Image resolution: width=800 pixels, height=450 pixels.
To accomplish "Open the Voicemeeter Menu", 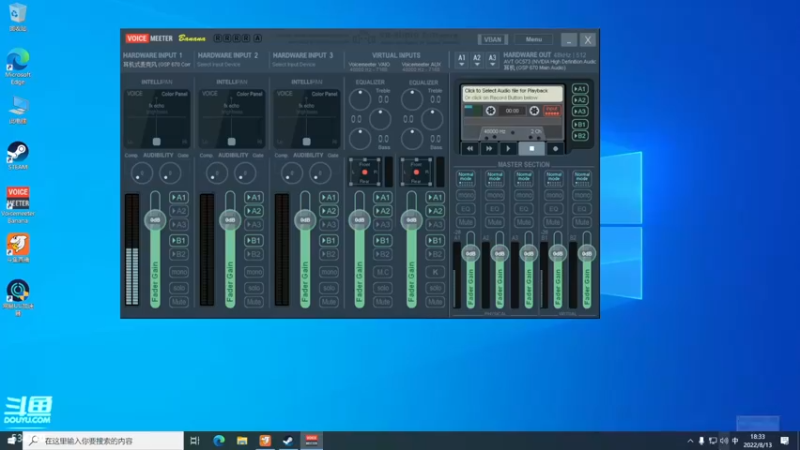I will pyautogui.click(x=534, y=39).
